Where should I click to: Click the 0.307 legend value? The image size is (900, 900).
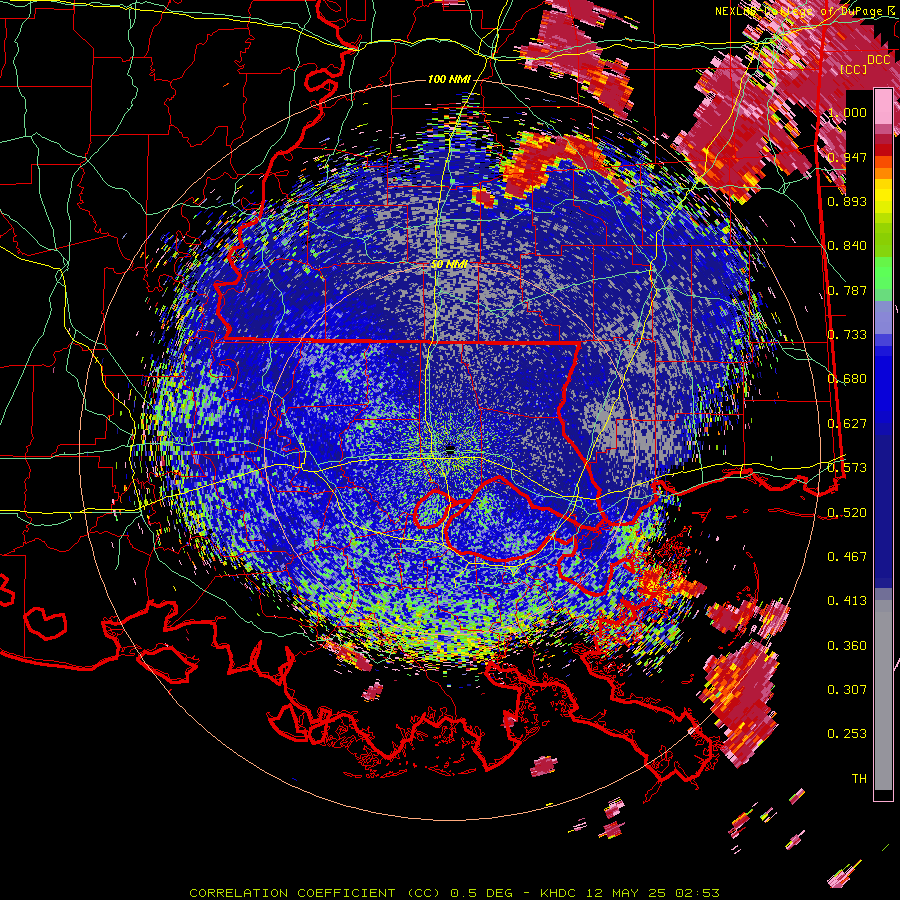[x=847, y=690]
